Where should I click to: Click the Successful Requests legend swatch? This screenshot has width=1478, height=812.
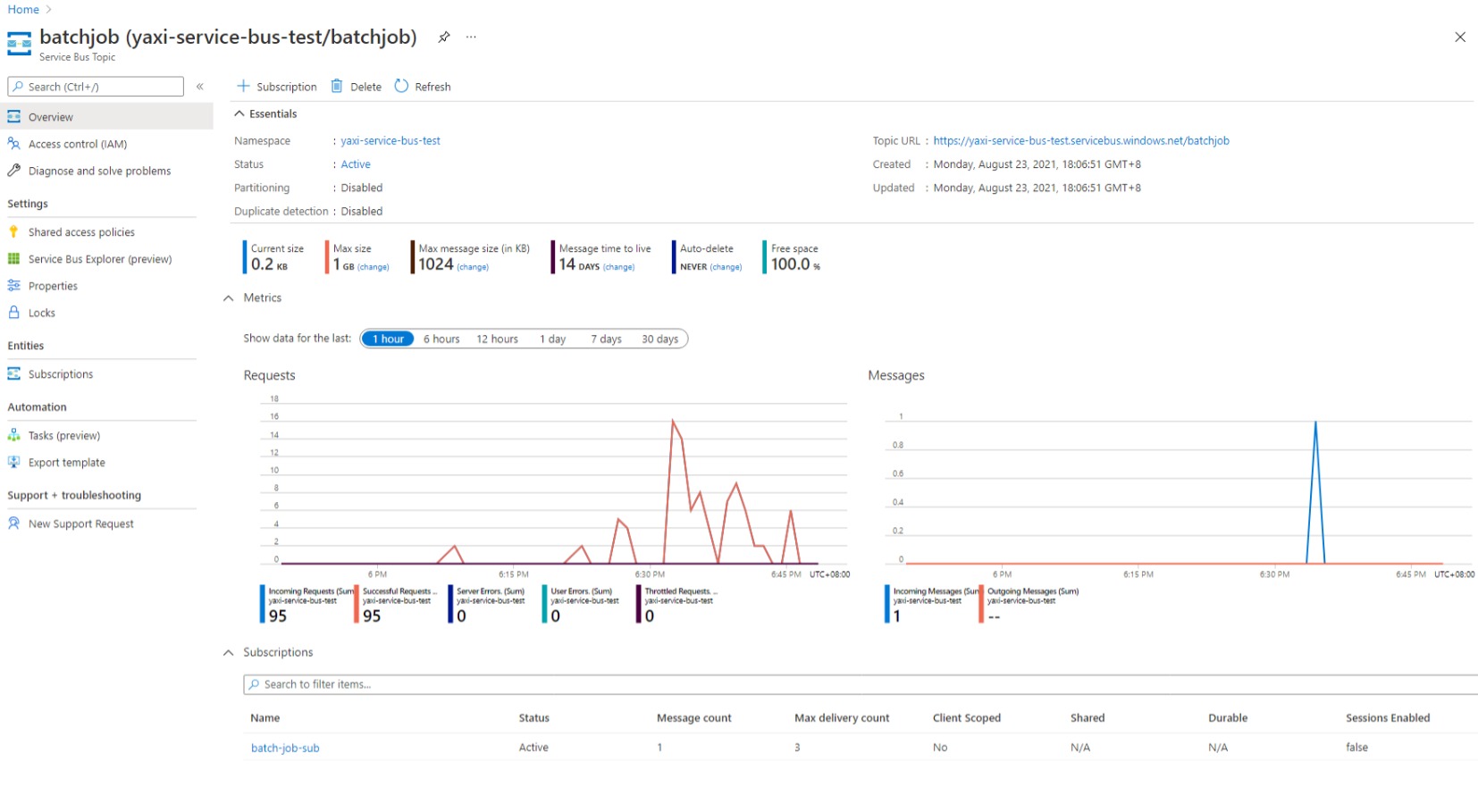(357, 604)
